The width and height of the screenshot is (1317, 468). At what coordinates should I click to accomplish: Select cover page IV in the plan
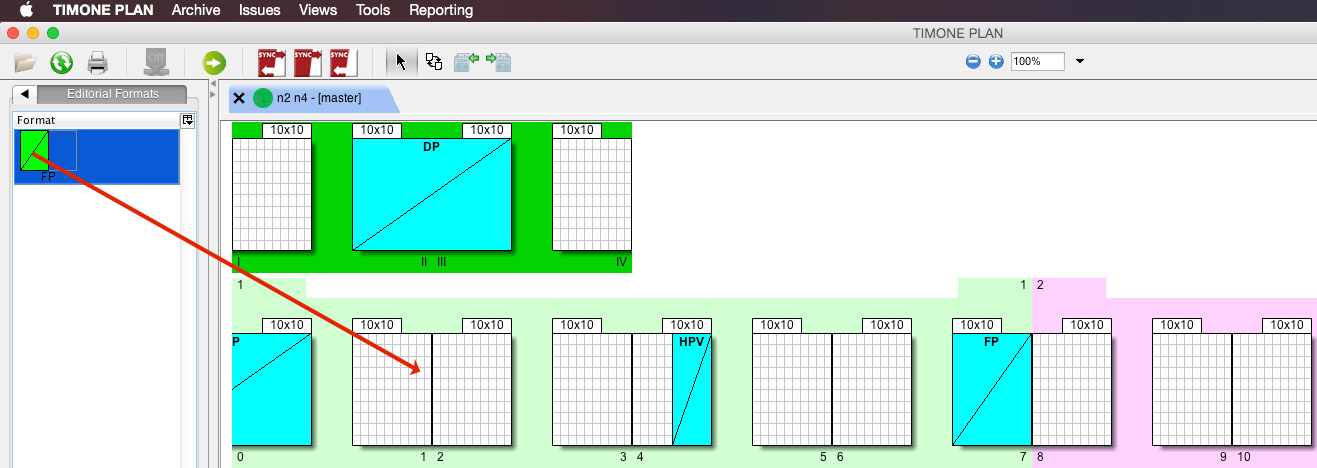592,194
